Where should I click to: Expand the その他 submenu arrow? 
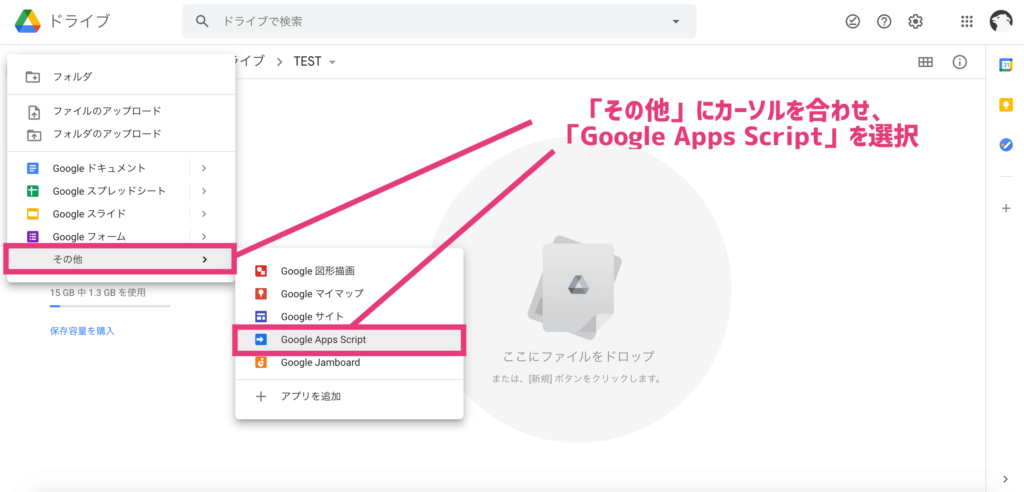click(x=204, y=259)
